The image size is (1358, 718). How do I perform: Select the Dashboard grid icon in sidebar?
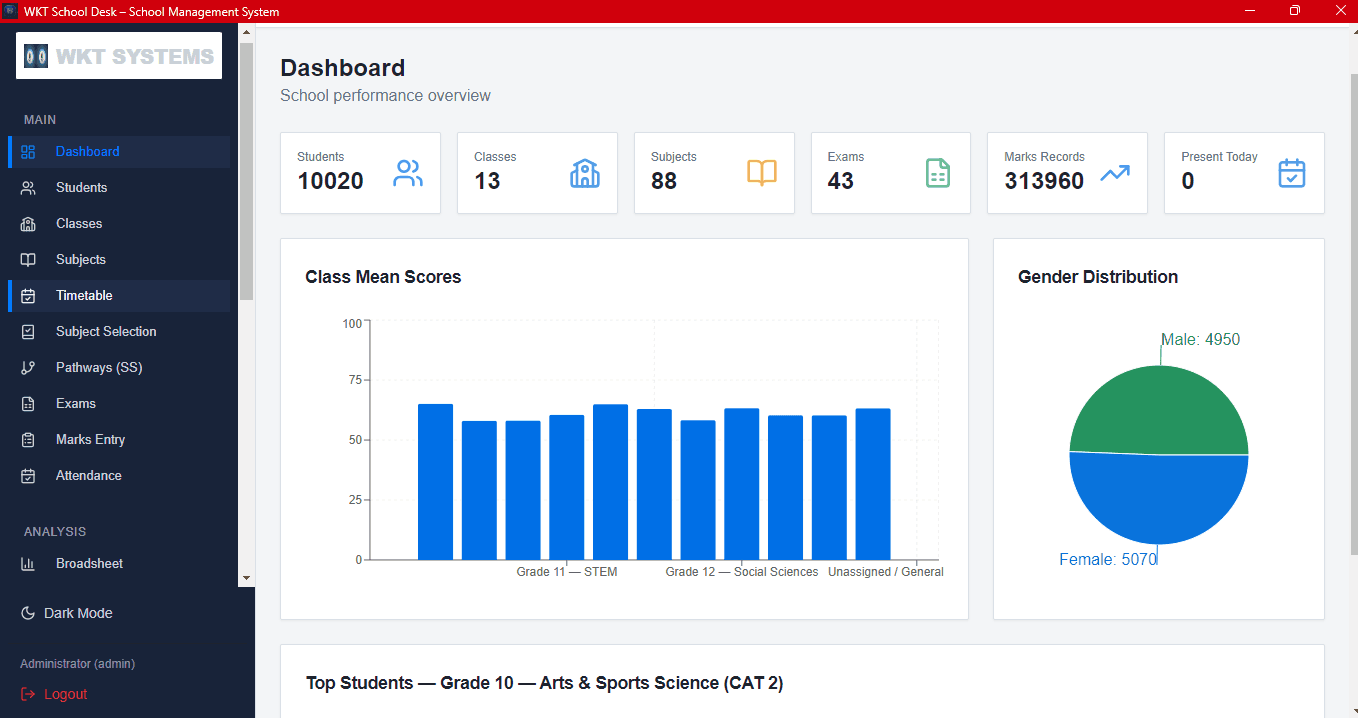point(33,150)
